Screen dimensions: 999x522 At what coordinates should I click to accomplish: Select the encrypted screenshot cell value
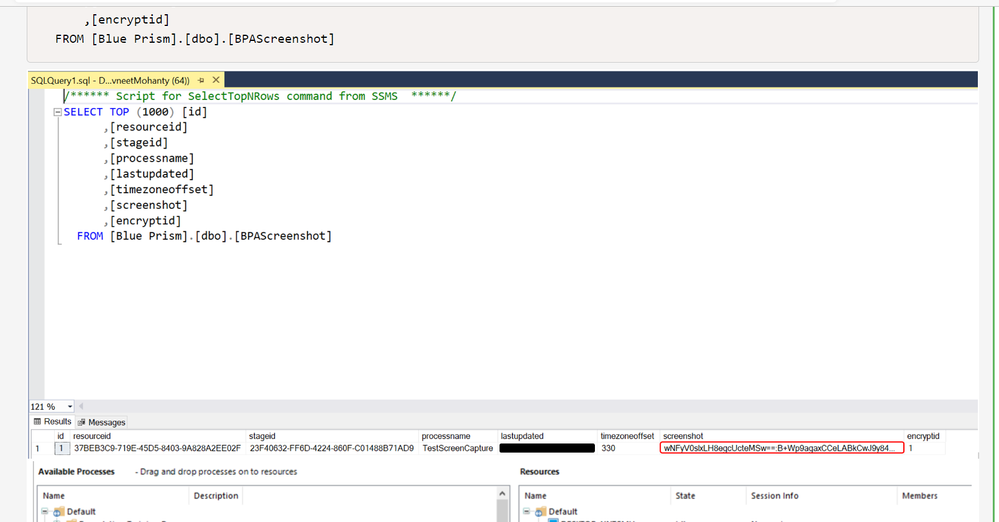[x=780, y=449]
